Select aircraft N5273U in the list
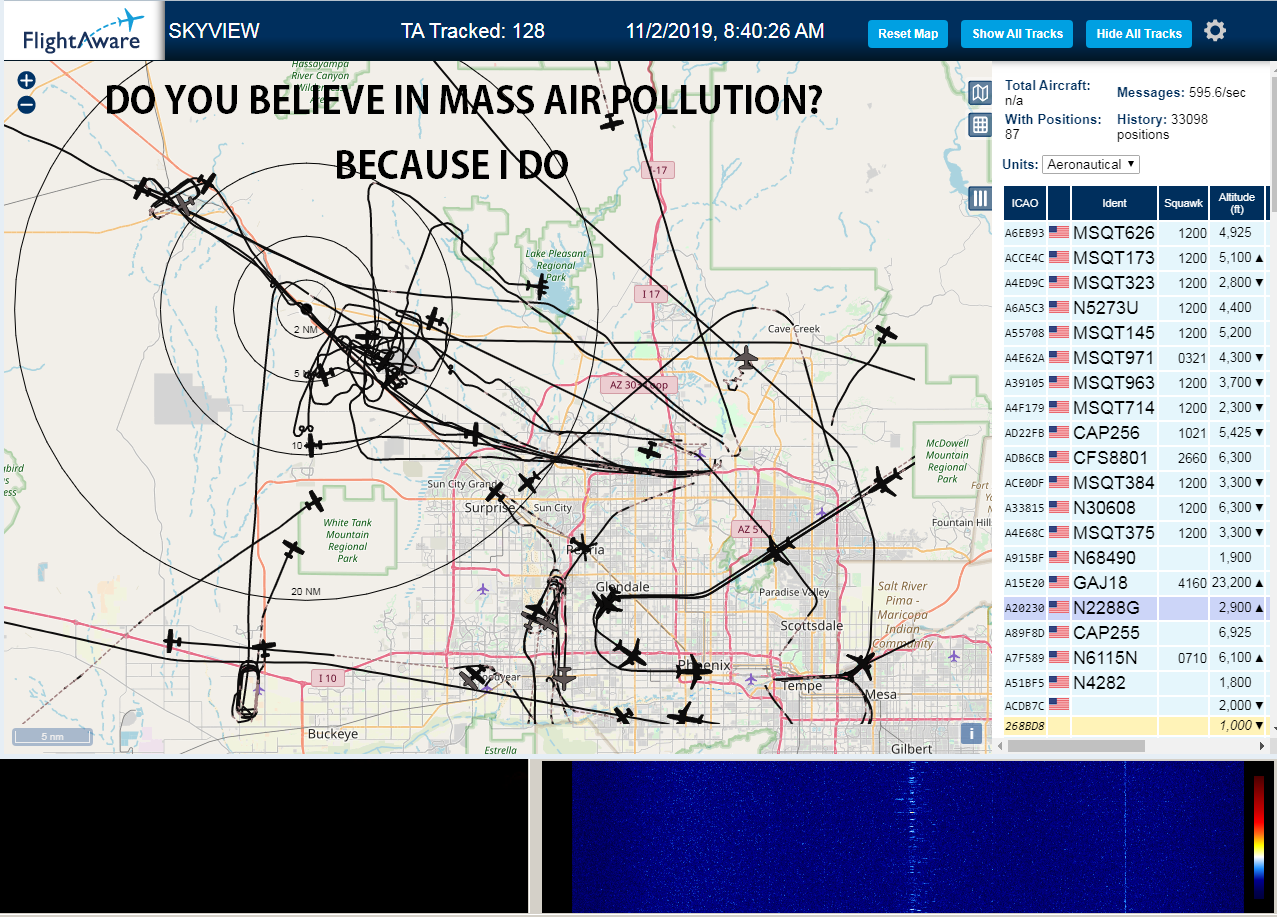 1106,308
